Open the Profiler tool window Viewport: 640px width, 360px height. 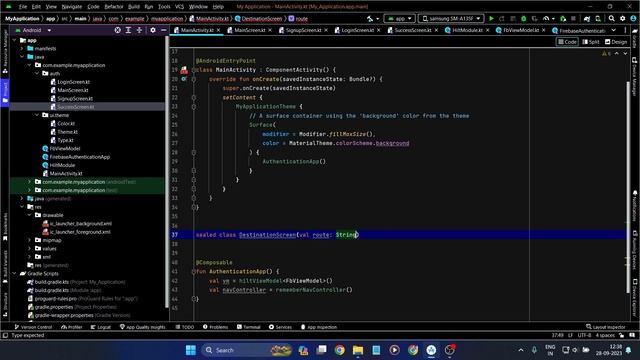click(71, 327)
